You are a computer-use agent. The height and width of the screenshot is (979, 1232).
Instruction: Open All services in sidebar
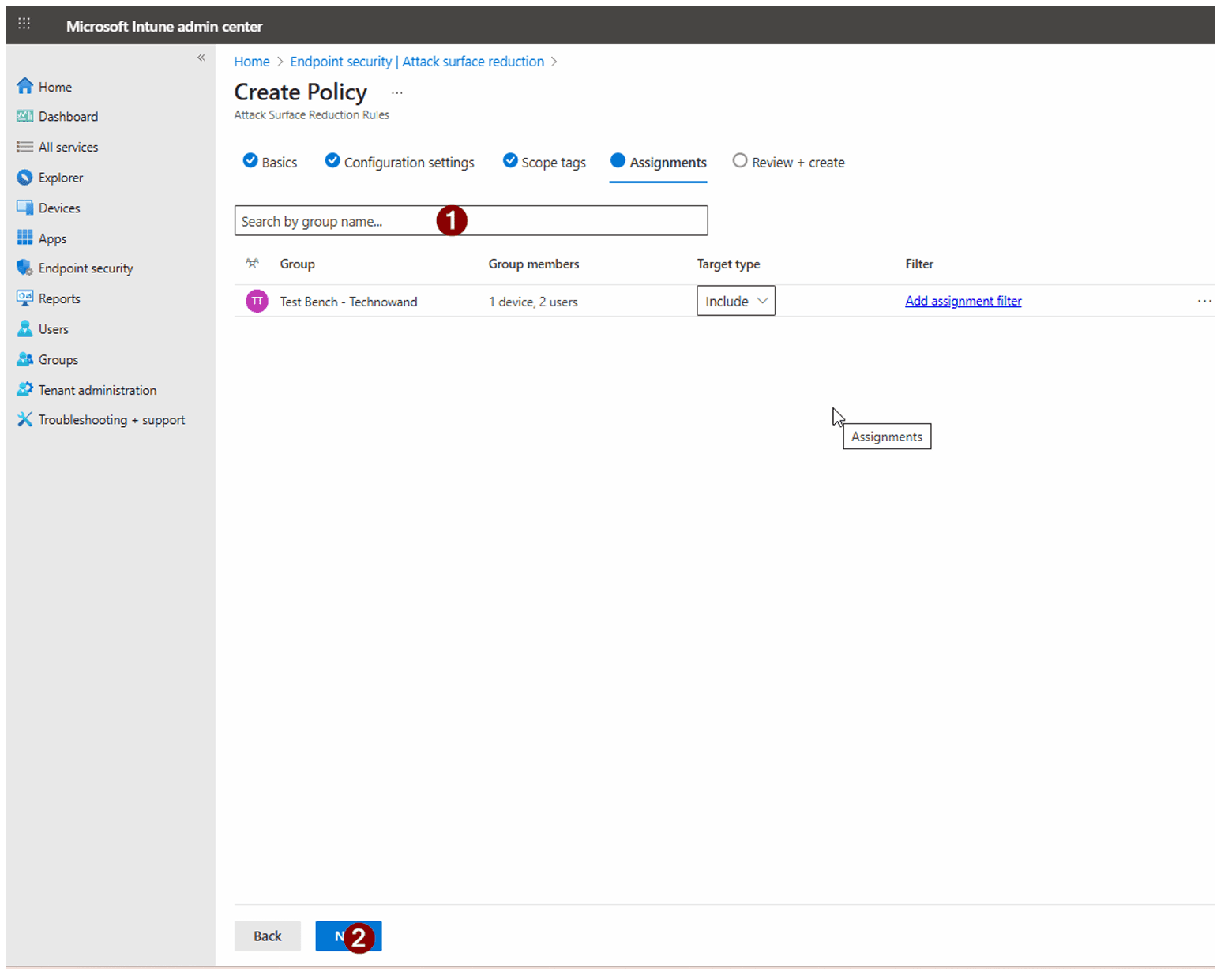(69, 147)
